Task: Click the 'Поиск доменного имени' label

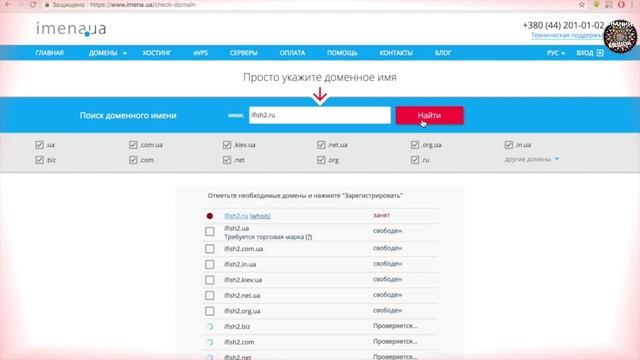Action: click(x=128, y=116)
